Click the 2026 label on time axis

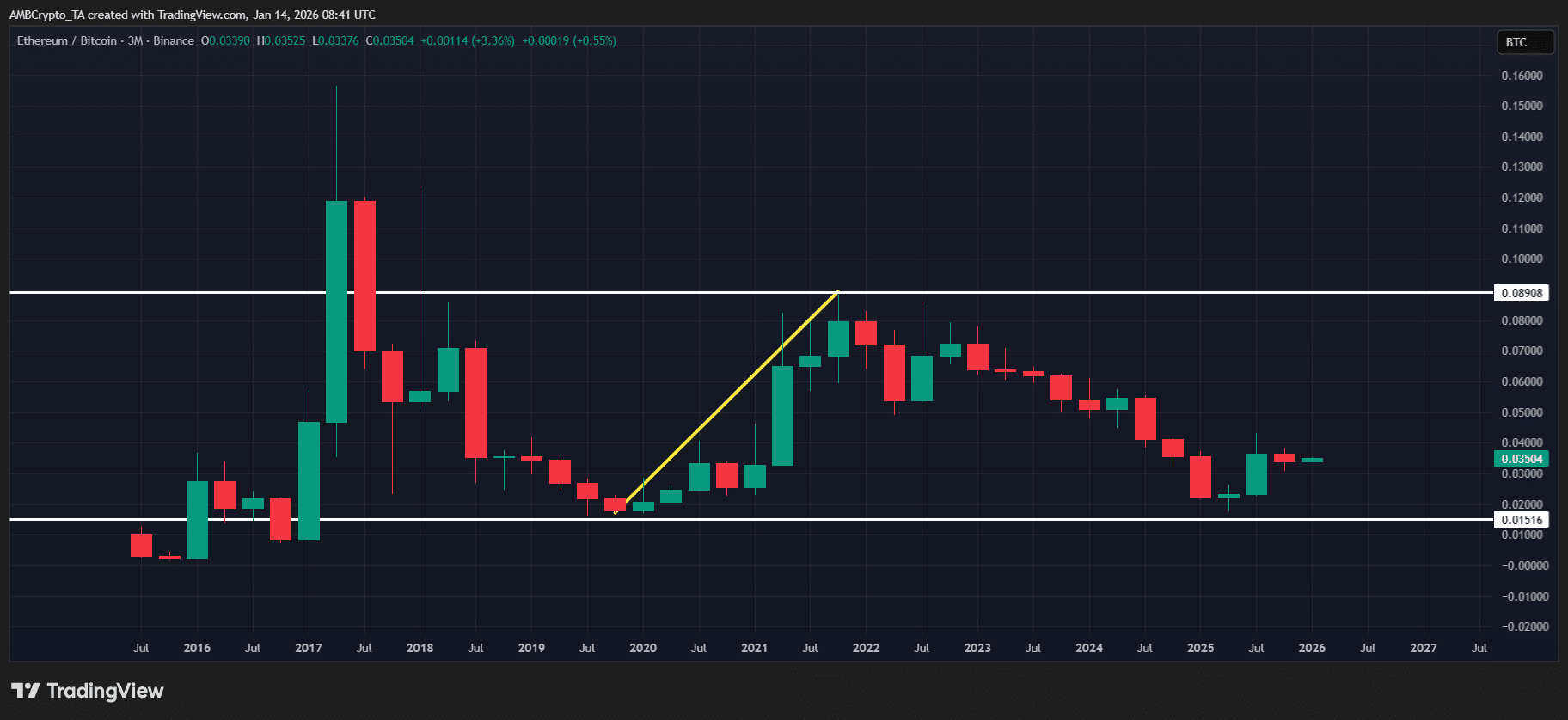tap(1312, 648)
